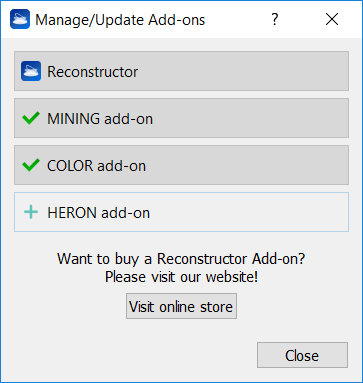Viewport: 363px width, 383px height.
Task: Open help via the question mark button
Action: tap(274, 19)
